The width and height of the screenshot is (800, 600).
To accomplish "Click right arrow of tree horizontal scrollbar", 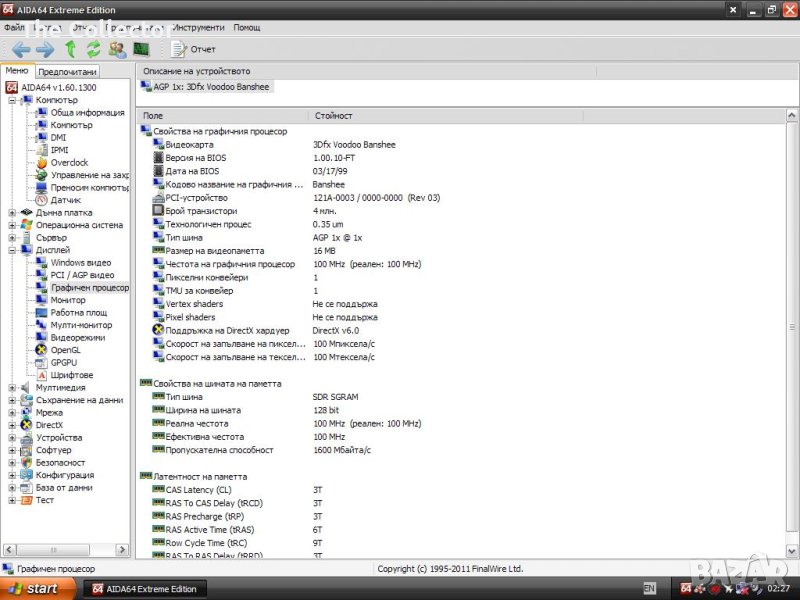I will tap(123, 550).
